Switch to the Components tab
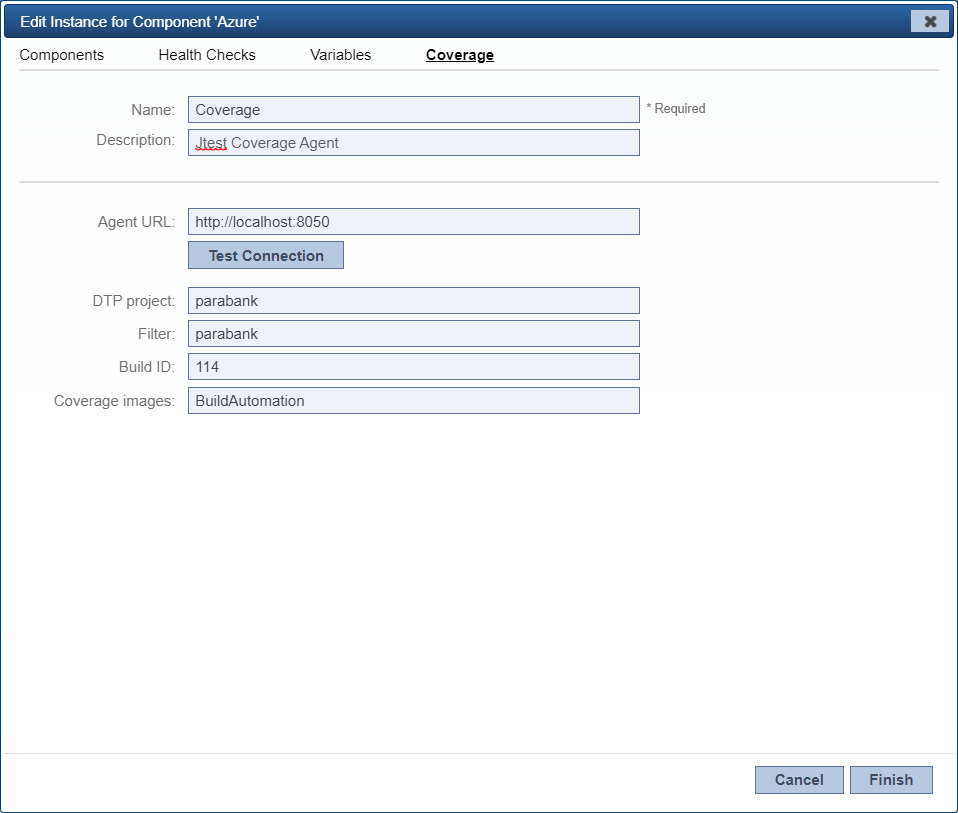Screen dimensions: 958x813 62,55
